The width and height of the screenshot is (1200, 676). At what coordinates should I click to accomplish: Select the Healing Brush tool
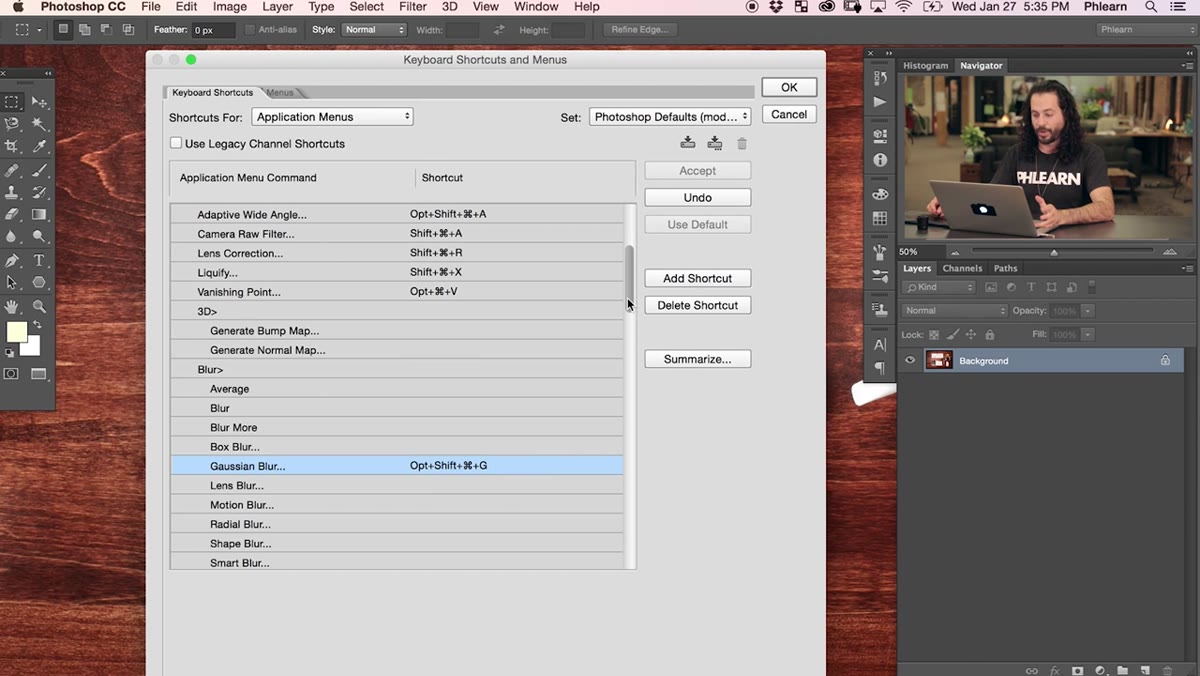coord(12,170)
